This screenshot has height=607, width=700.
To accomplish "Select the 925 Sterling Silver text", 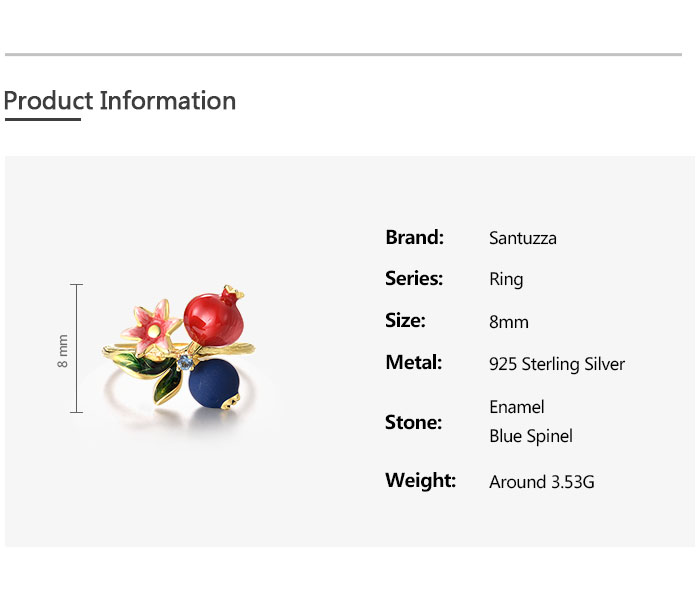I will [x=557, y=364].
